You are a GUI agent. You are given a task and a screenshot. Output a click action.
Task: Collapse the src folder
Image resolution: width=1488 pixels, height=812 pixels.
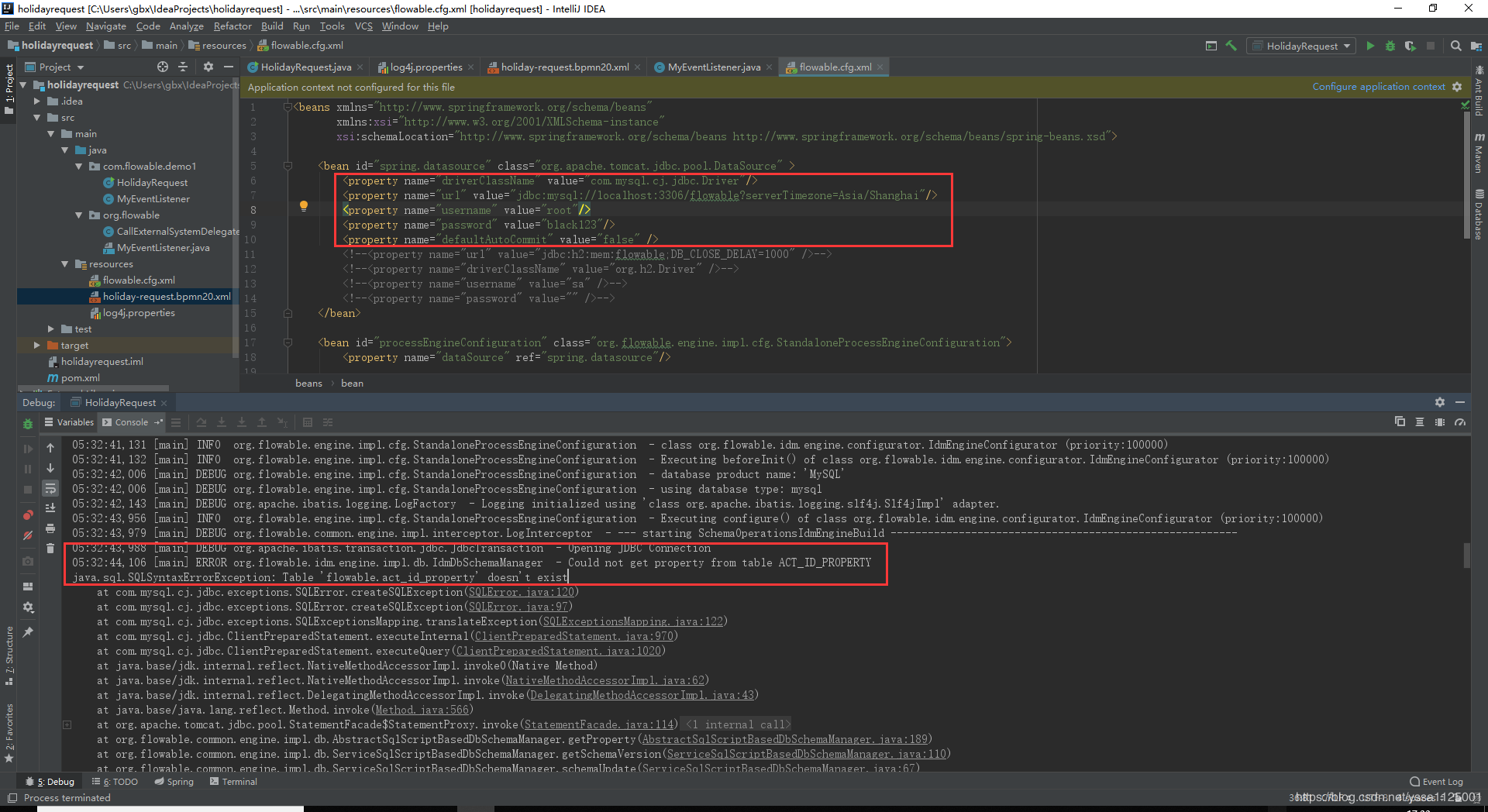(37, 118)
